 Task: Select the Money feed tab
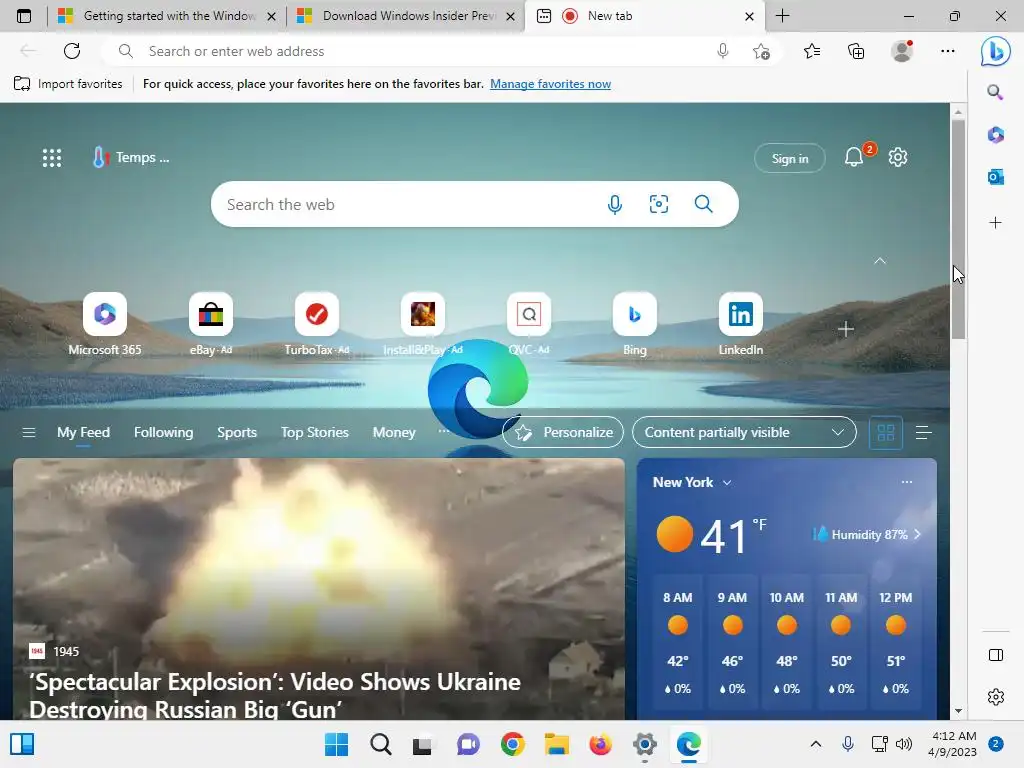(394, 432)
